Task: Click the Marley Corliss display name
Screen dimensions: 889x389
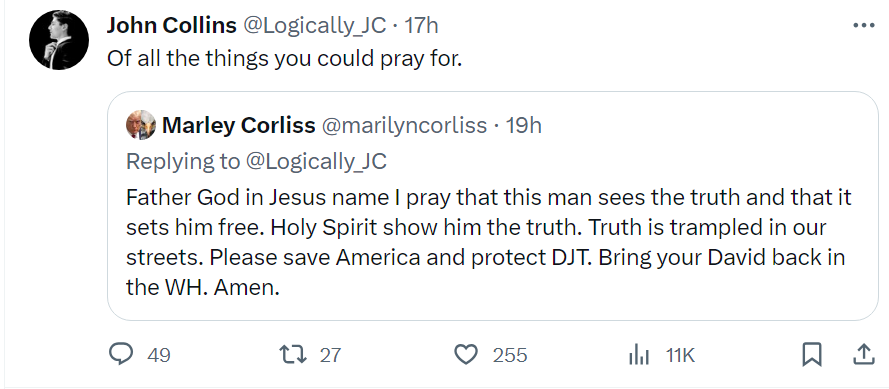Action: click(x=239, y=125)
